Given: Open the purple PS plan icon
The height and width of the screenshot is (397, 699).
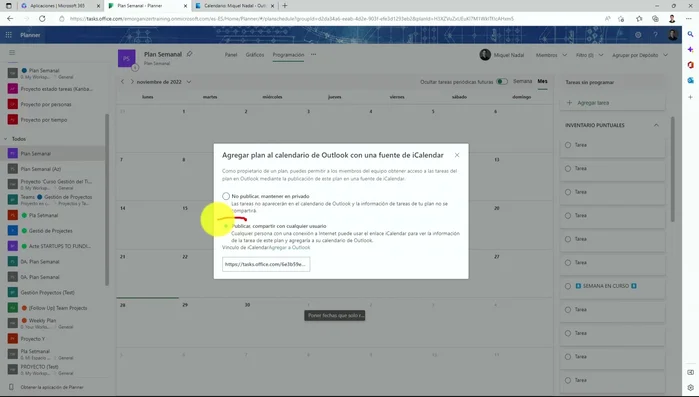Looking at the screenshot, I should (127, 58).
